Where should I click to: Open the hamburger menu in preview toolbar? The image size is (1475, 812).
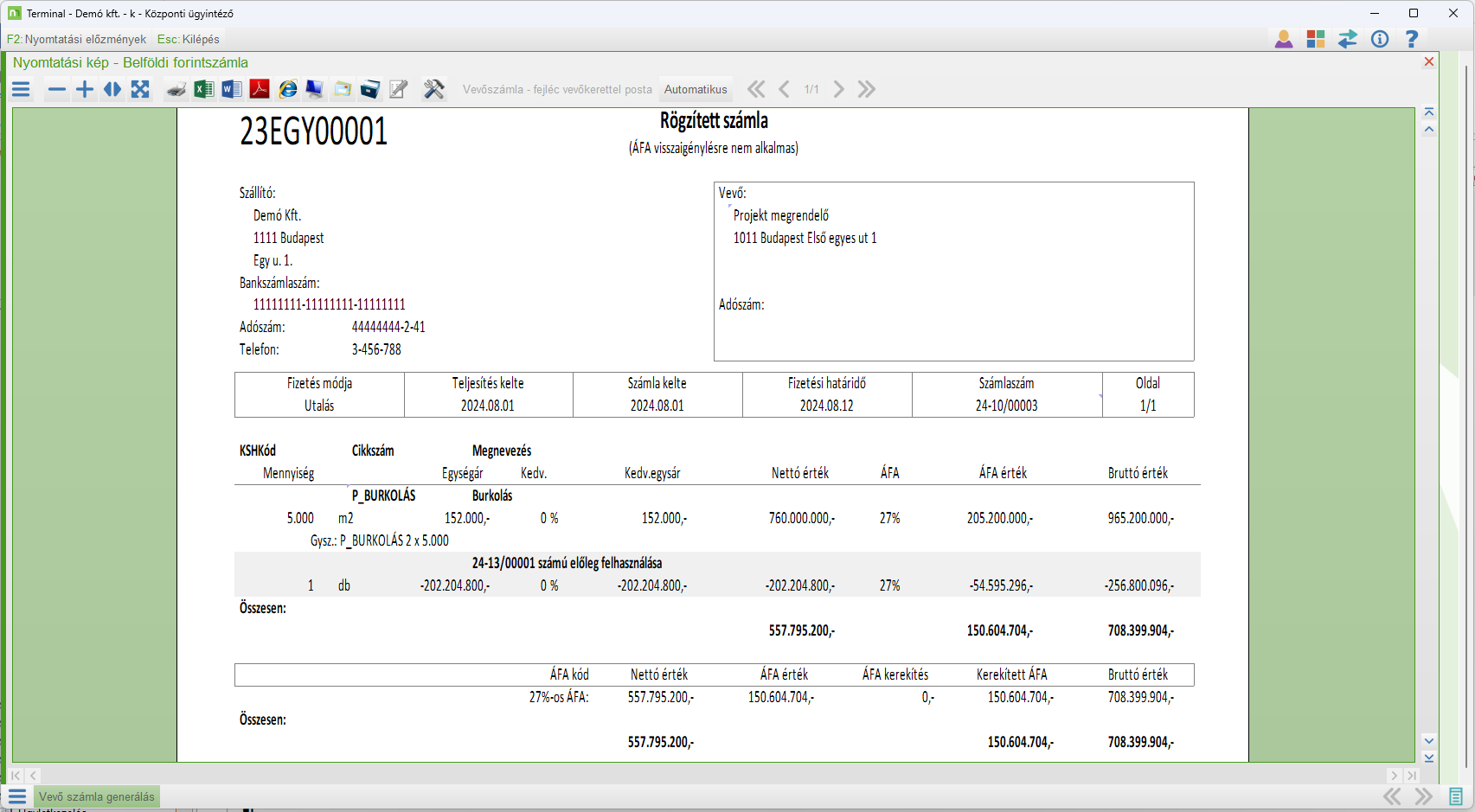click(22, 89)
